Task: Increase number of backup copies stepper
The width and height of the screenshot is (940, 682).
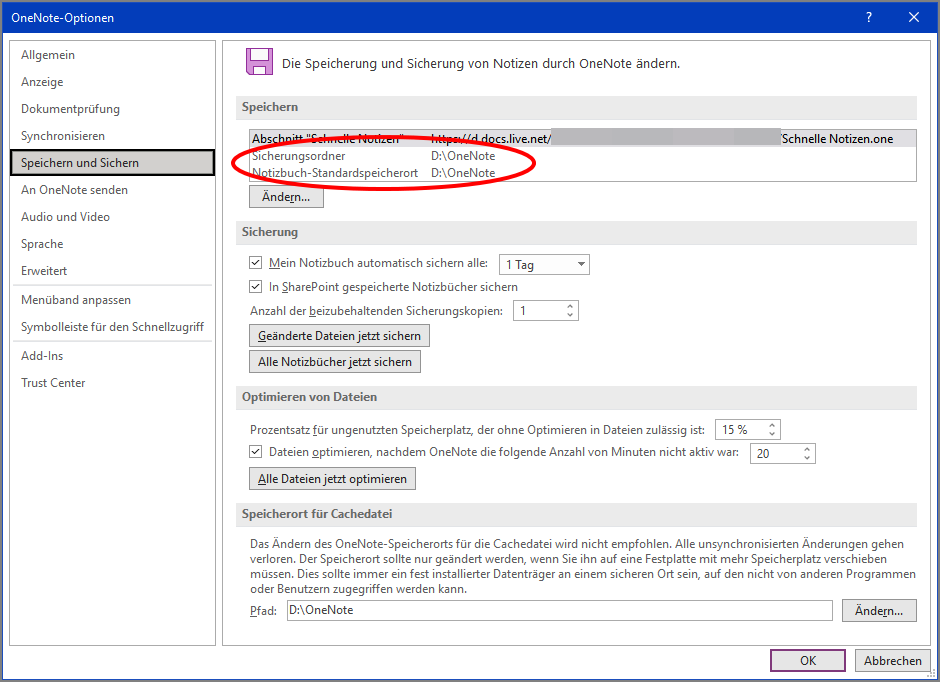Action: (x=570, y=306)
